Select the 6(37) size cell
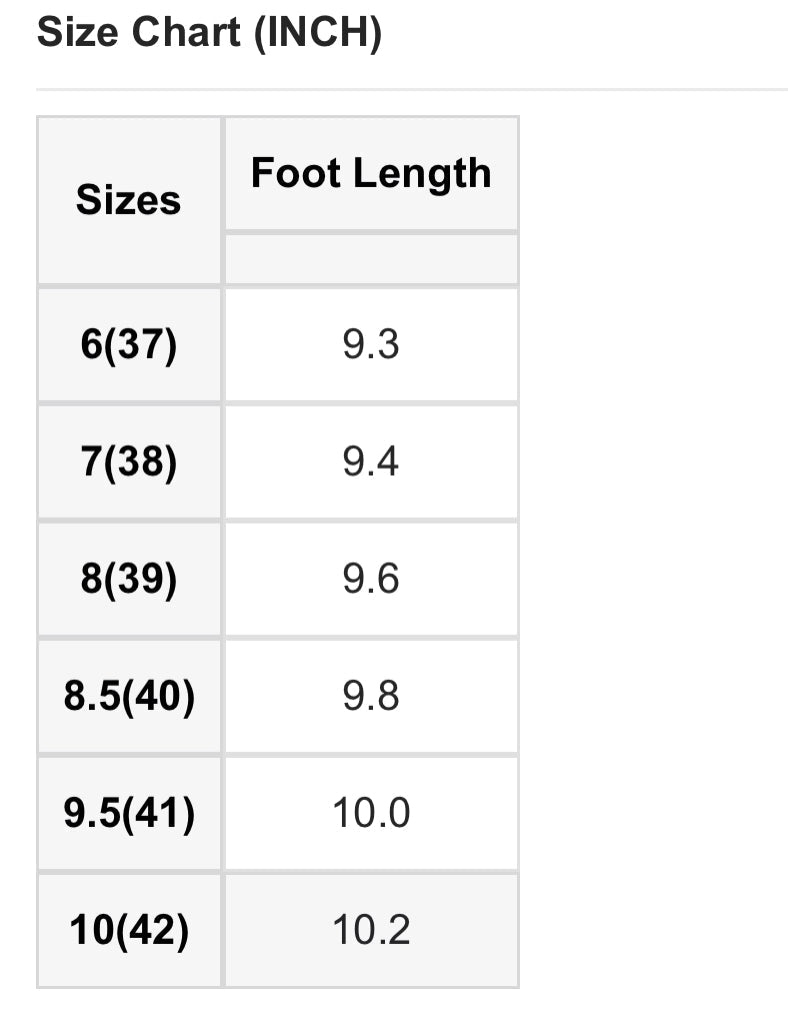 click(129, 345)
